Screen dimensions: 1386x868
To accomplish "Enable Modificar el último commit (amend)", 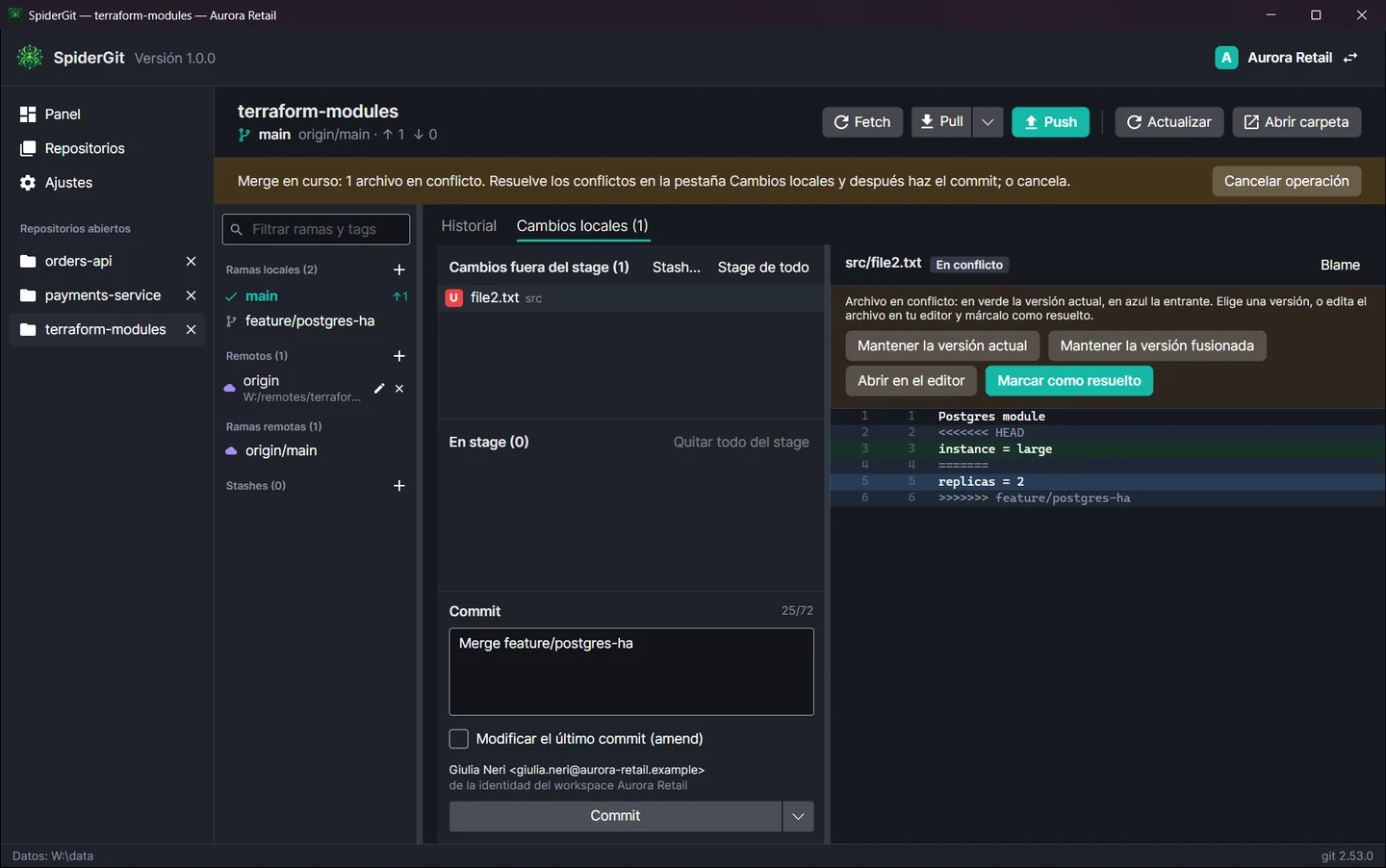I will (459, 739).
